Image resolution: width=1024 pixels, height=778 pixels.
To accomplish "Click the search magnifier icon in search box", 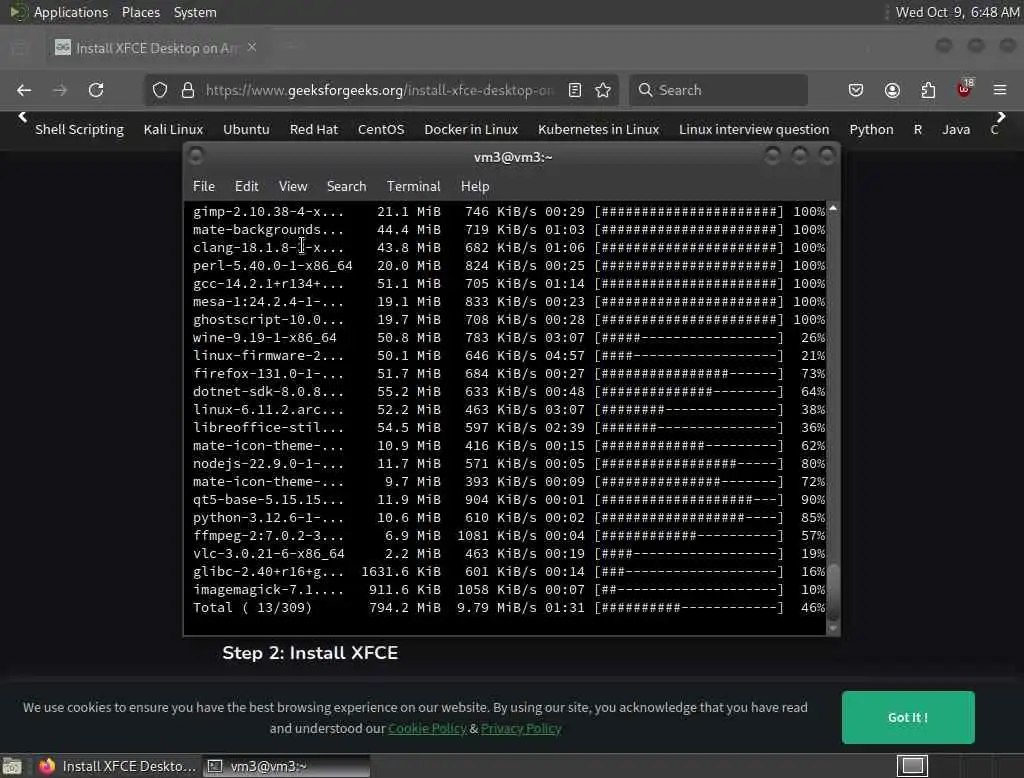I will point(645,90).
